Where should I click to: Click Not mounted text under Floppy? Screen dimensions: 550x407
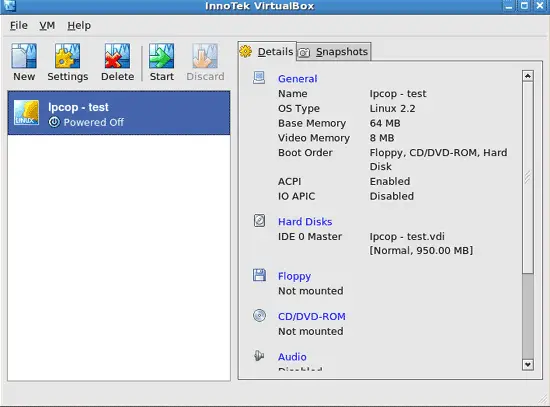[x=310, y=291]
